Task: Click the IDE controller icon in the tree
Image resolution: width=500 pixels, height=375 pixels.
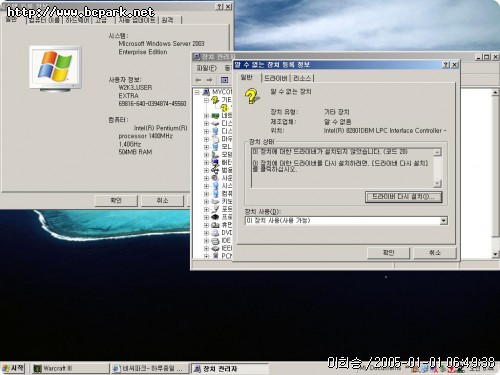Action: [x=215, y=240]
